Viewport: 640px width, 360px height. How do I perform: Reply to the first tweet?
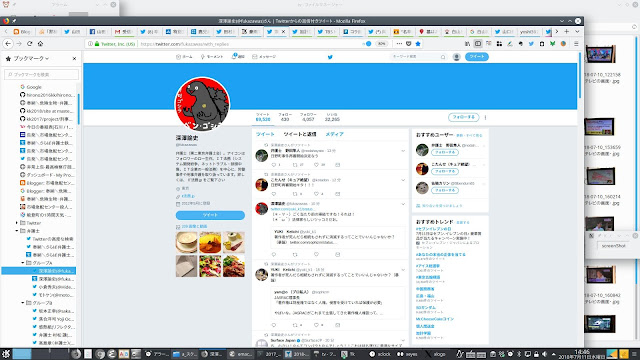274,165
